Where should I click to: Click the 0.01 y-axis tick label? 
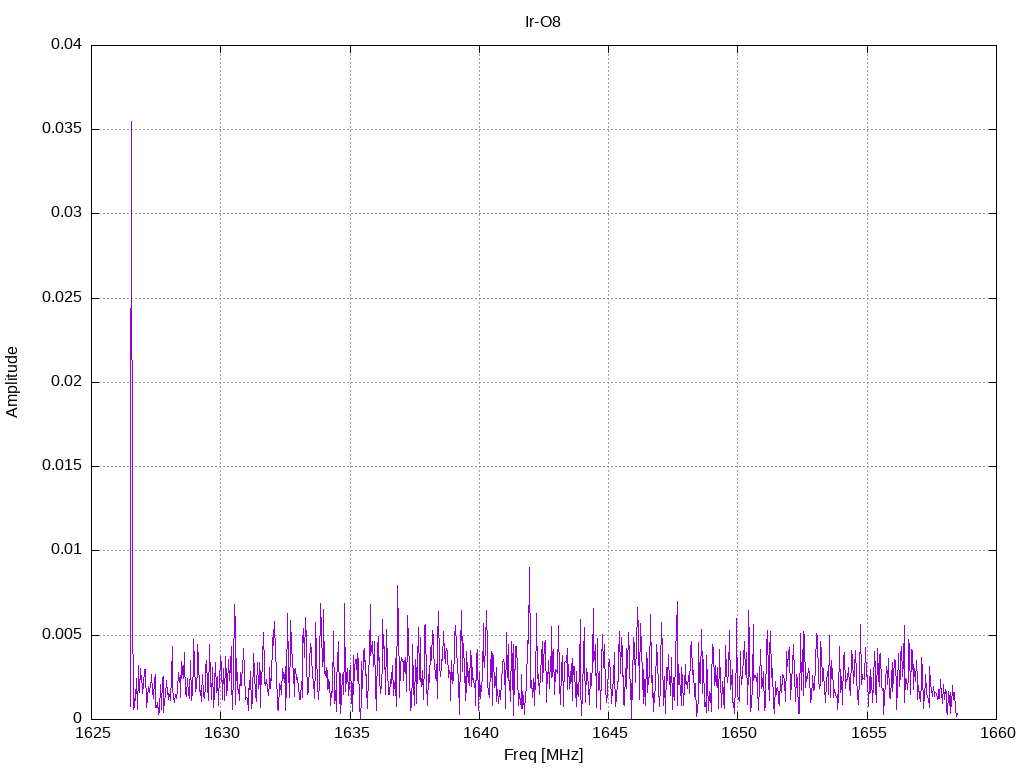pos(67,550)
